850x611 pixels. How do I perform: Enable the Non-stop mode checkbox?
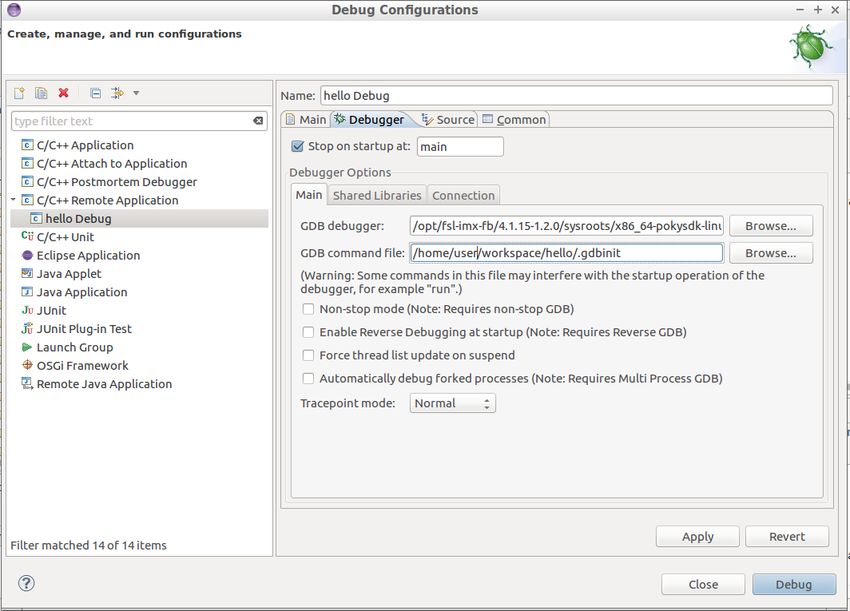[308, 310]
